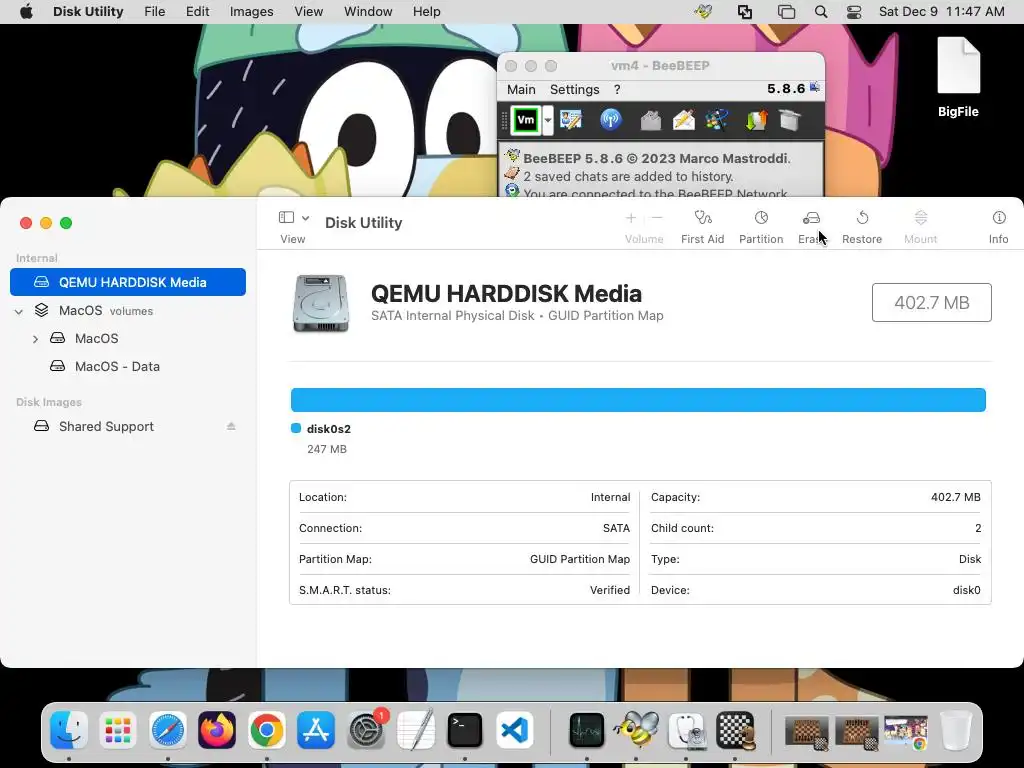Open Visual Studio Code from dock
The image size is (1024, 768).
coord(514,729)
